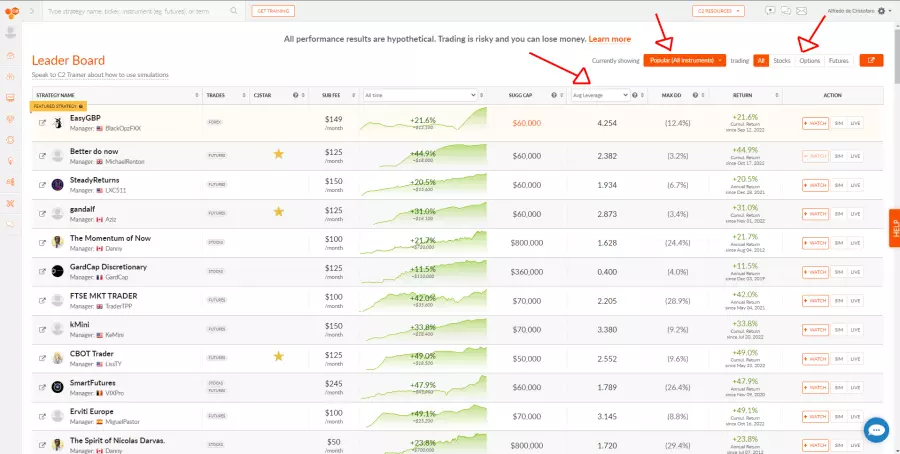Select the Stocks trading filter

tap(782, 60)
